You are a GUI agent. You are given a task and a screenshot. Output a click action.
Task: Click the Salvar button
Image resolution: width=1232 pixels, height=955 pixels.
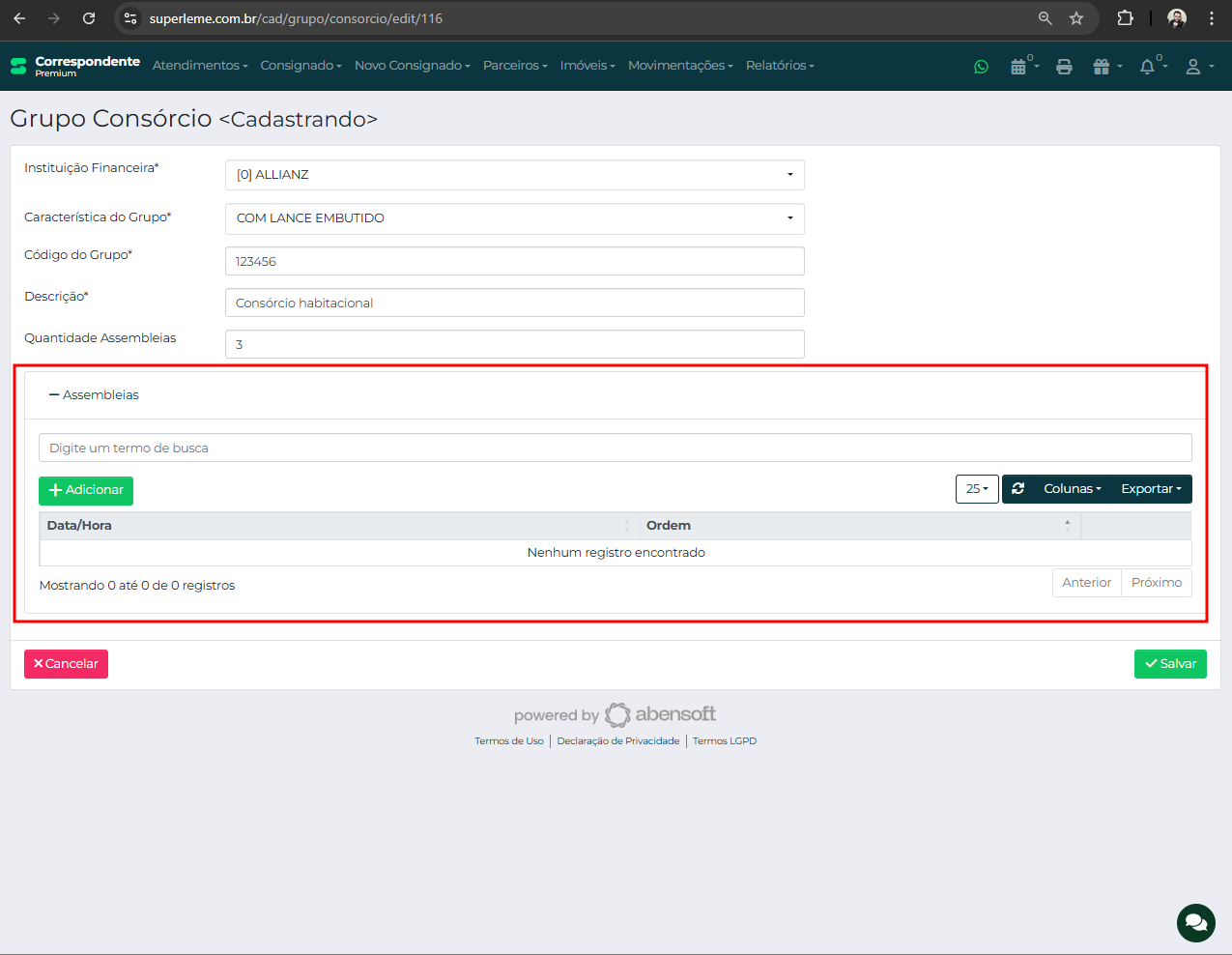point(1169,664)
